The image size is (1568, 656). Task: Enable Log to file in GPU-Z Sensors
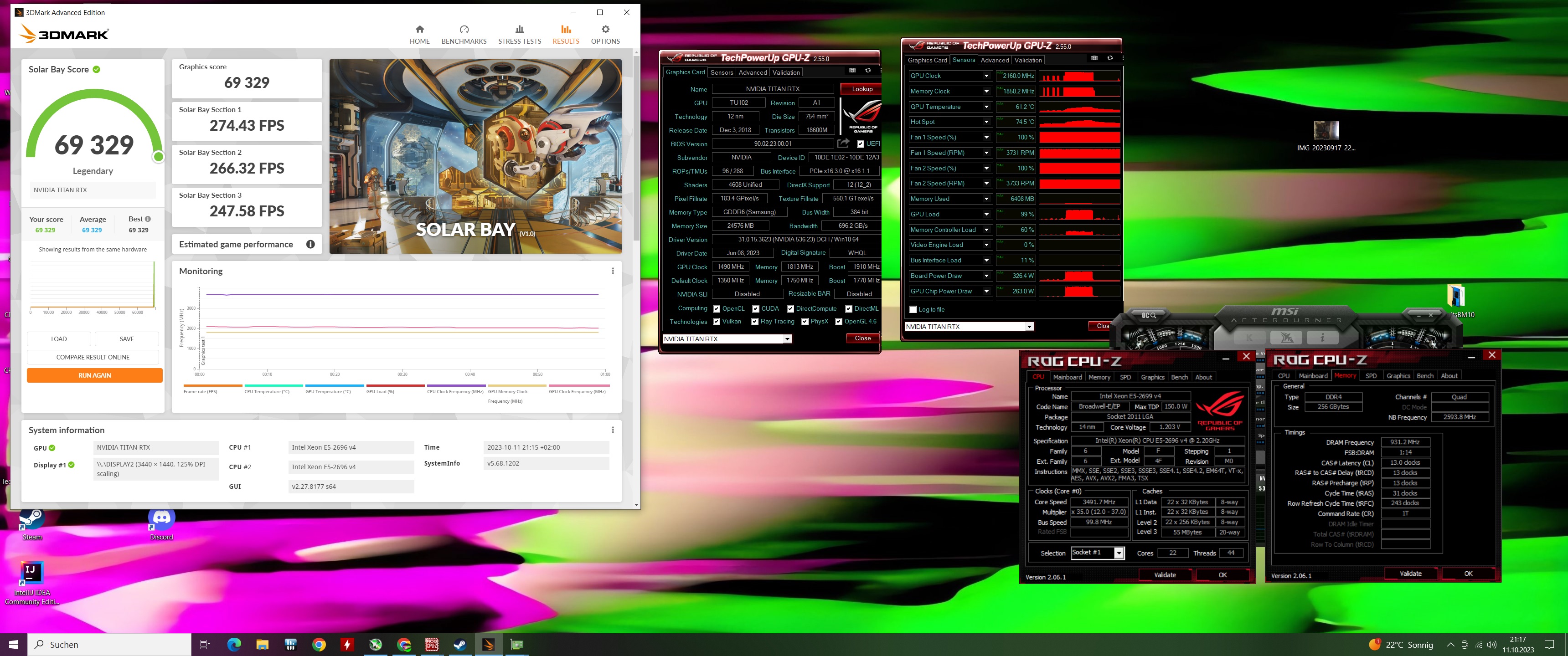pos(913,310)
